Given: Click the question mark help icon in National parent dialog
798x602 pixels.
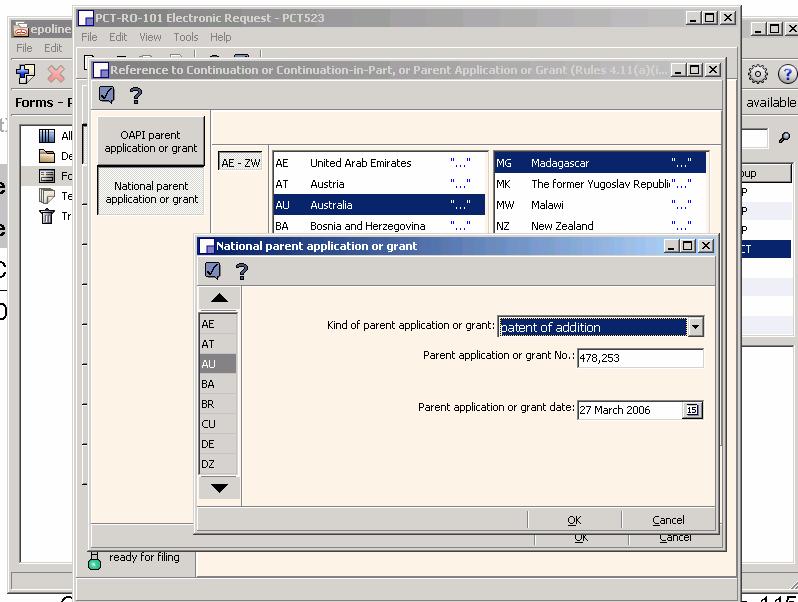Looking at the screenshot, I should (x=242, y=271).
